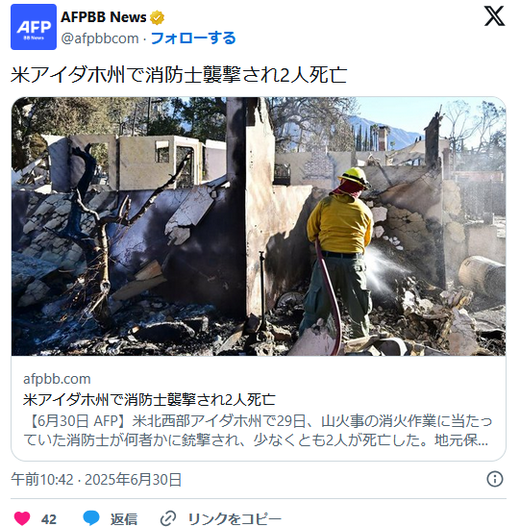The image size is (520, 527).
Task: Click the blue reply bubble icon
Action: click(91, 518)
